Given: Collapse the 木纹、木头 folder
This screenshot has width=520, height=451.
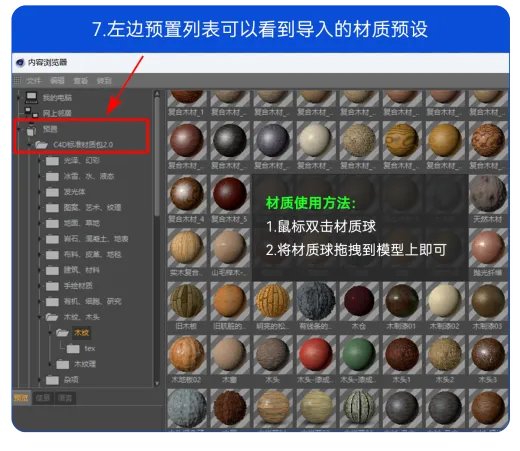Looking at the screenshot, I should [x=39, y=317].
